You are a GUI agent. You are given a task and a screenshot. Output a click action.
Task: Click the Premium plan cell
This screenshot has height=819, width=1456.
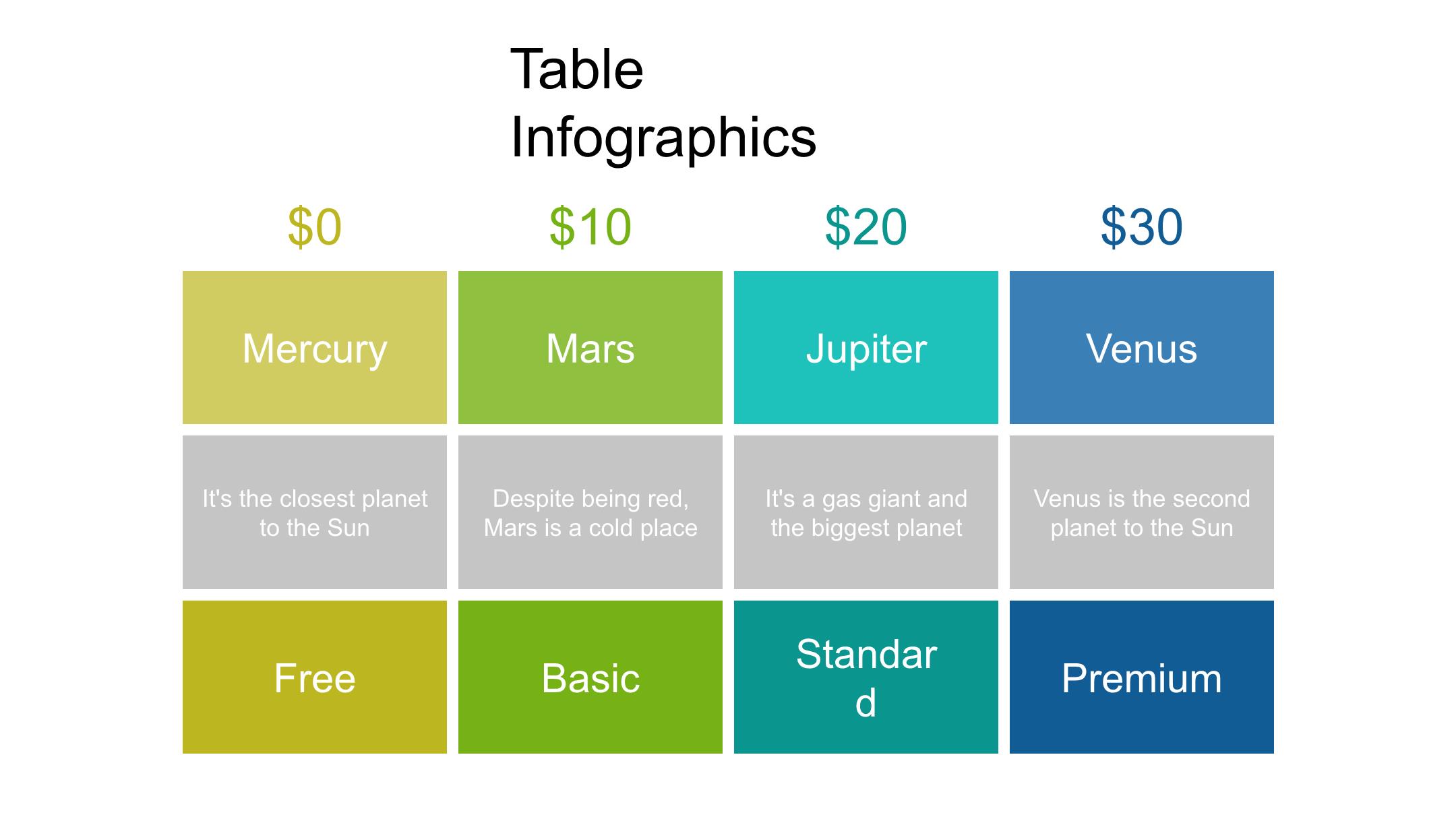1142,677
